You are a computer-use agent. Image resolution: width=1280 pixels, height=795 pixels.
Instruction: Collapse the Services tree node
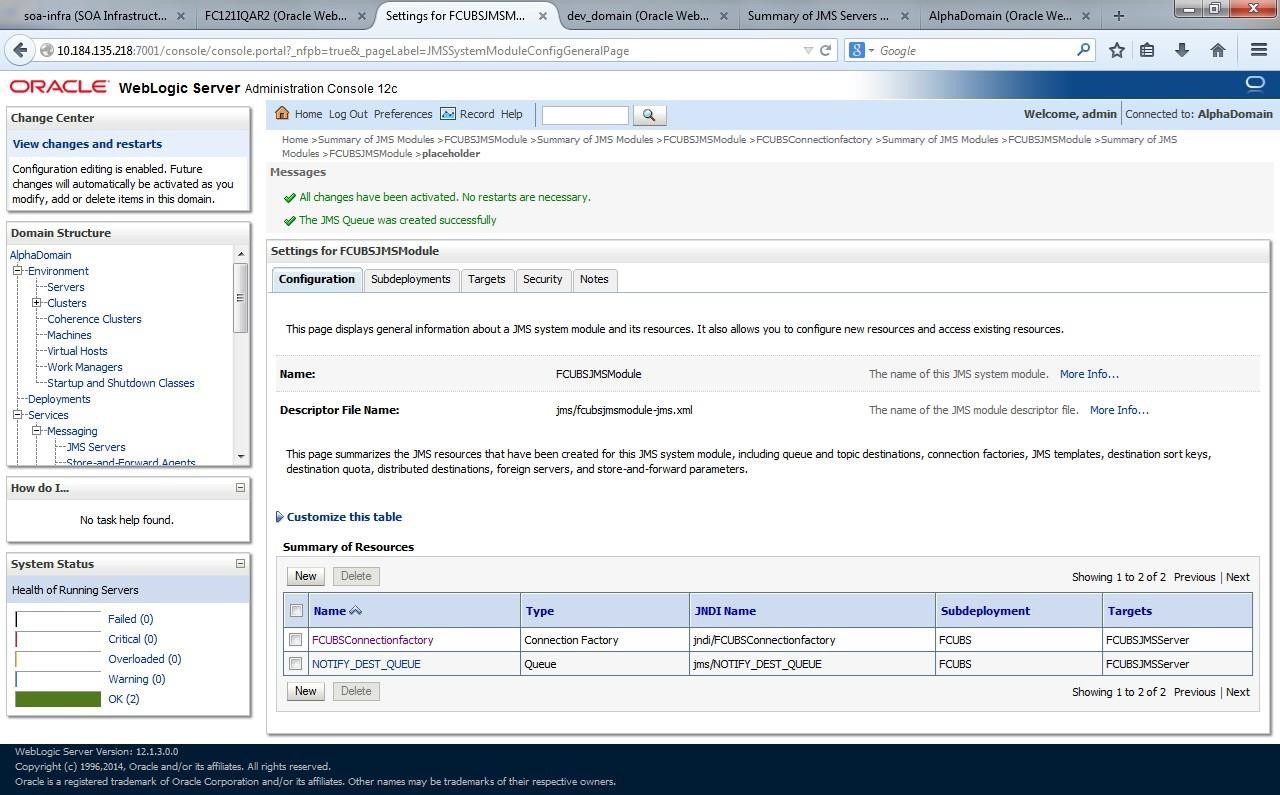pyautogui.click(x=17, y=415)
